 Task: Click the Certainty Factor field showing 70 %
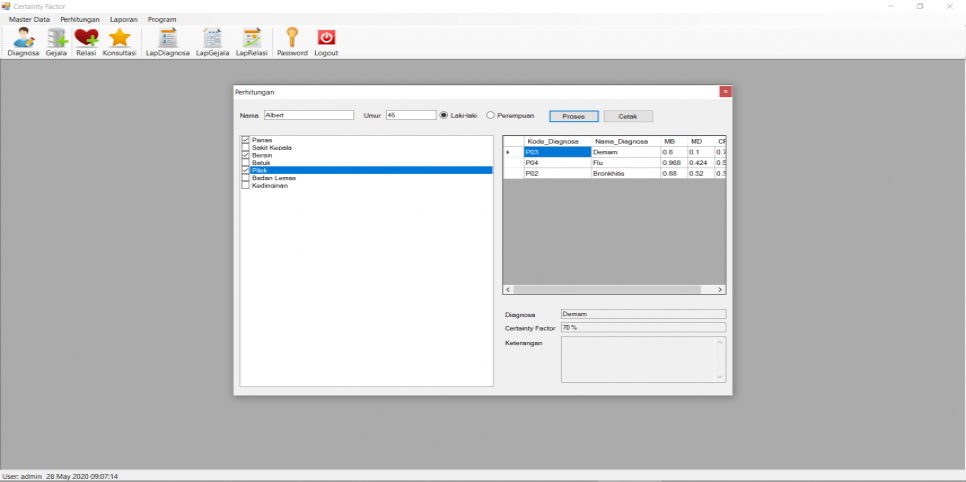point(643,327)
